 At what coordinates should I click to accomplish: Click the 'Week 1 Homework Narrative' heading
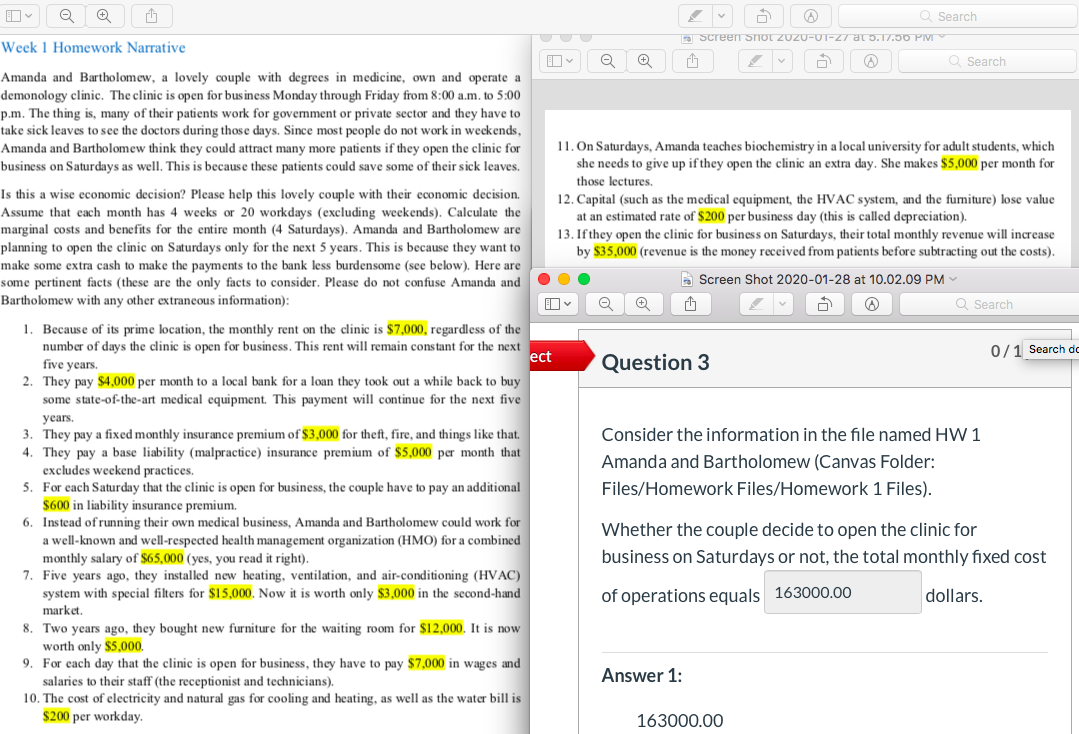93,47
